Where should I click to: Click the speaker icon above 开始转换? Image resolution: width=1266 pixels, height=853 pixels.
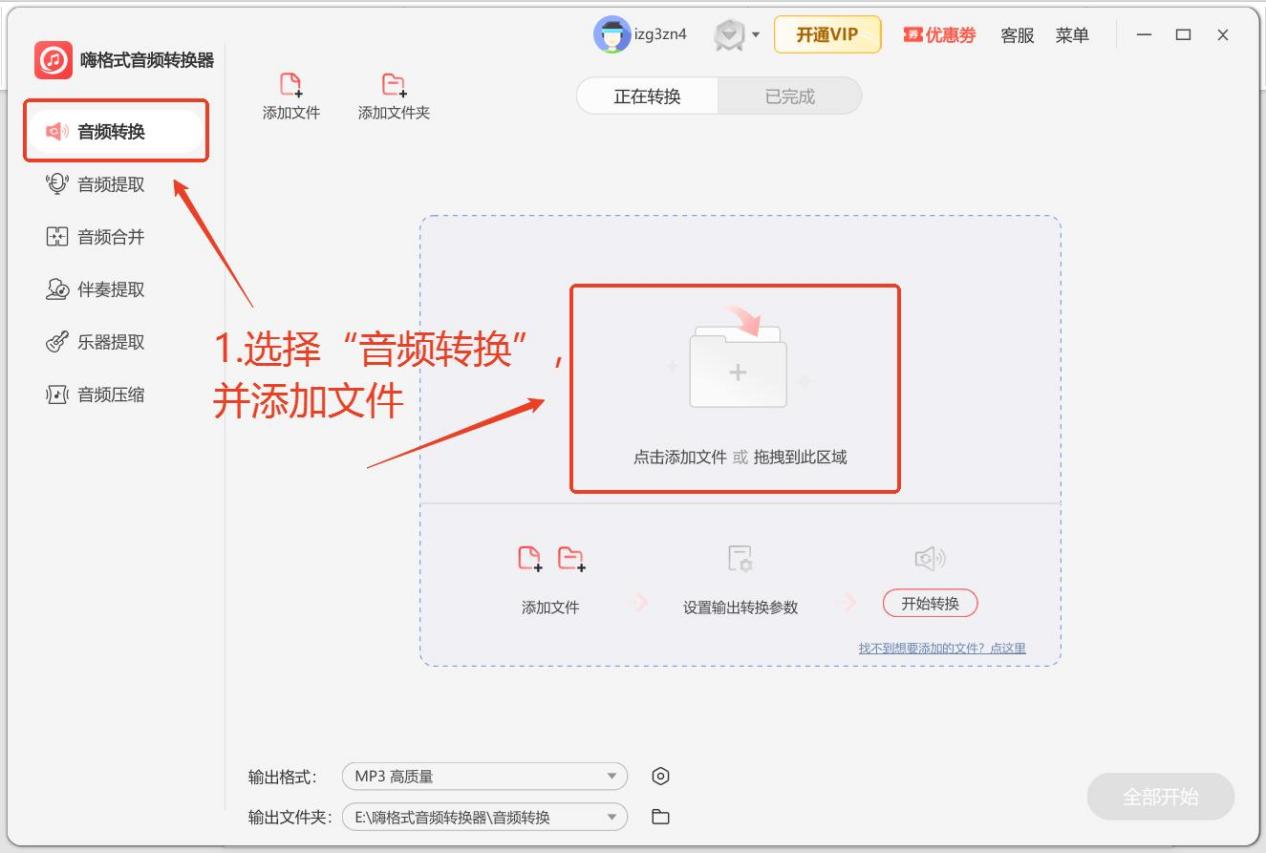pos(930,559)
